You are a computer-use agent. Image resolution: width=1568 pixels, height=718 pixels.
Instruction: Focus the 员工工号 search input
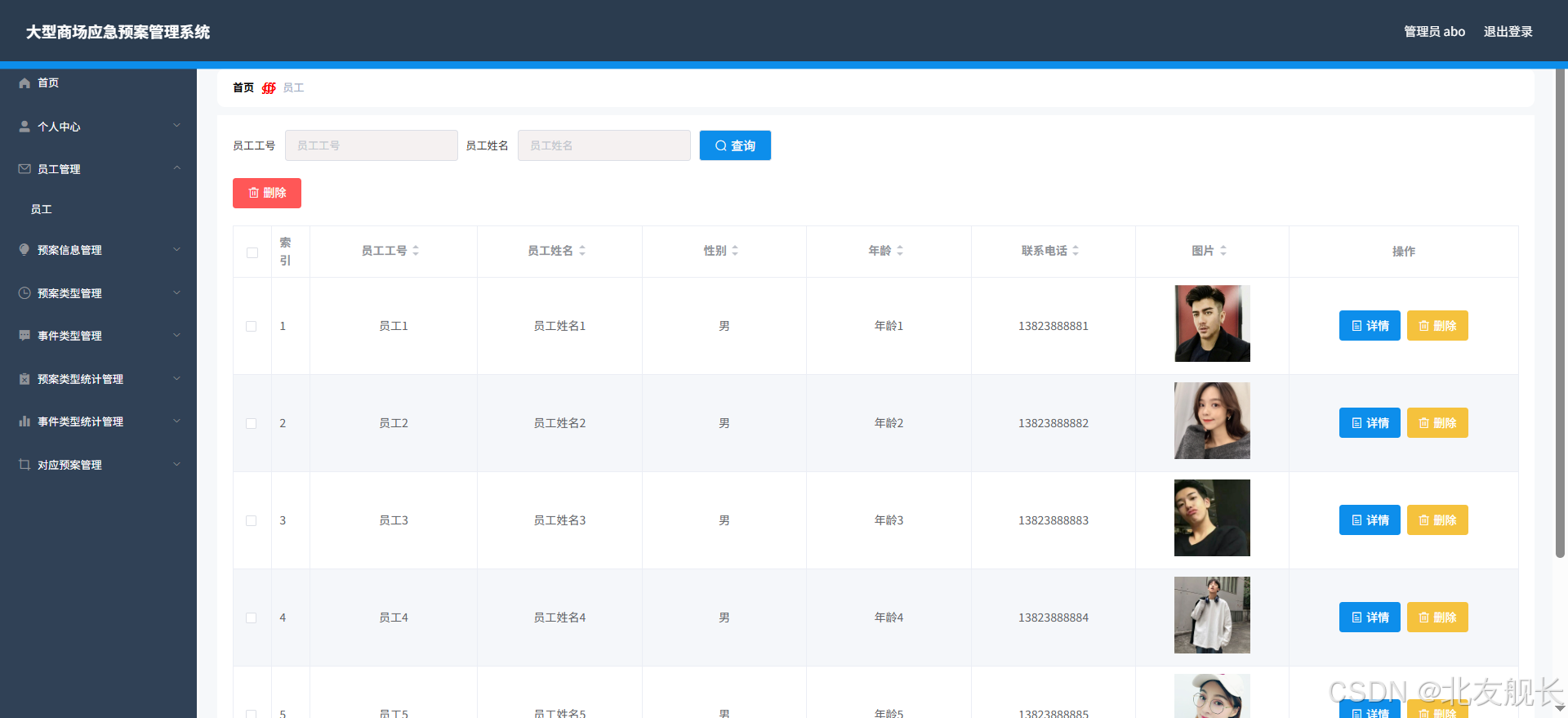point(372,145)
